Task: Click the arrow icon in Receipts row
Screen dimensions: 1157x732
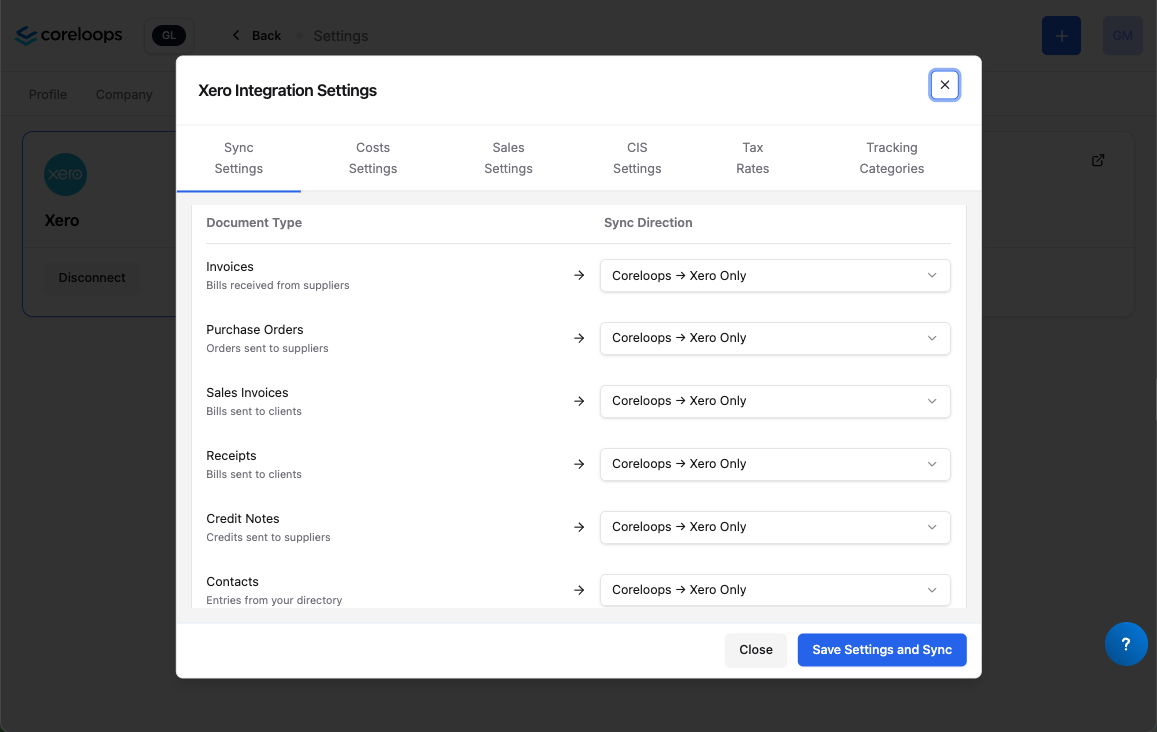Action: point(579,464)
